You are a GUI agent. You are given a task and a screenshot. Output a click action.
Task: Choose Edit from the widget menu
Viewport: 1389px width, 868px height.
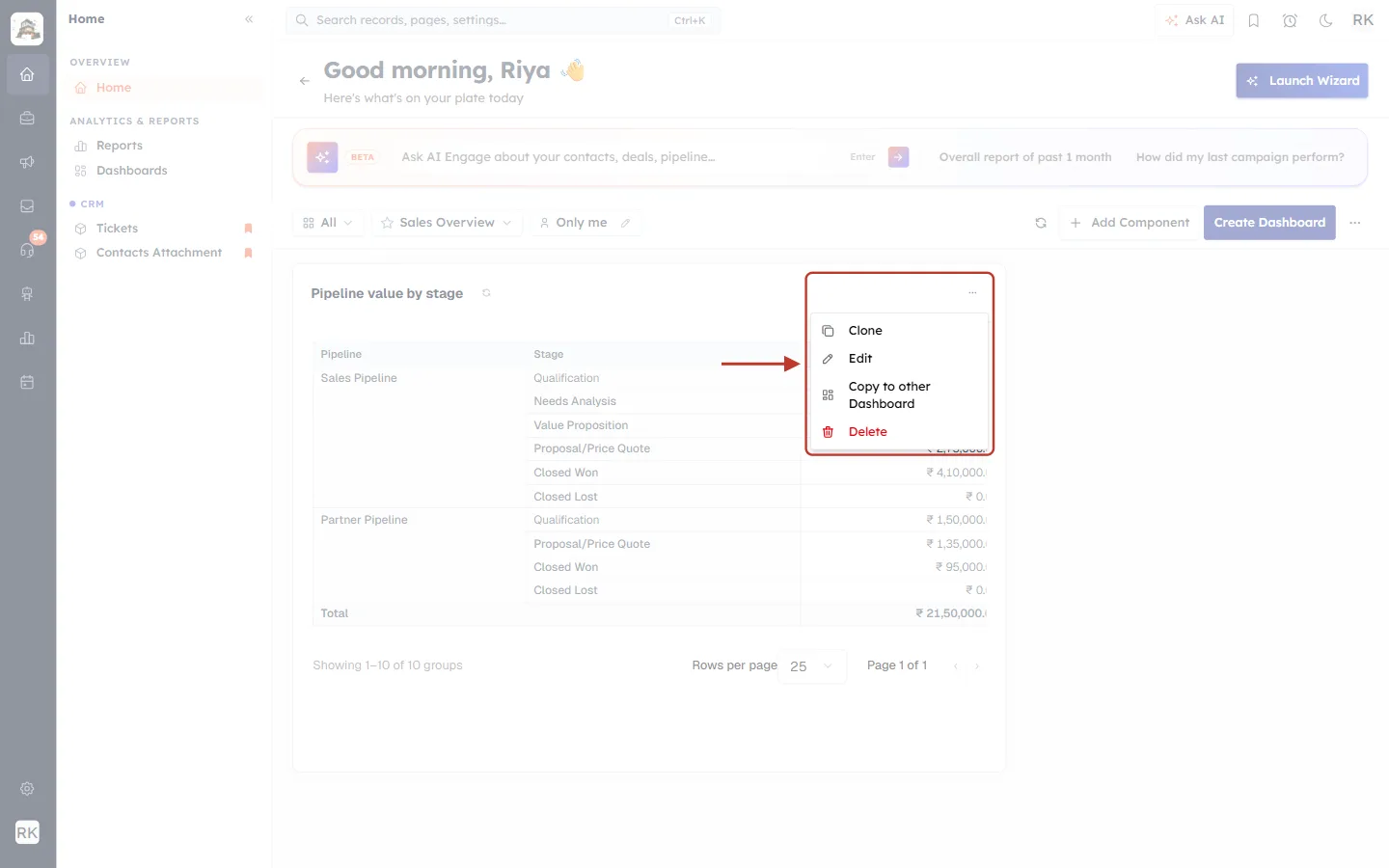[899, 359]
